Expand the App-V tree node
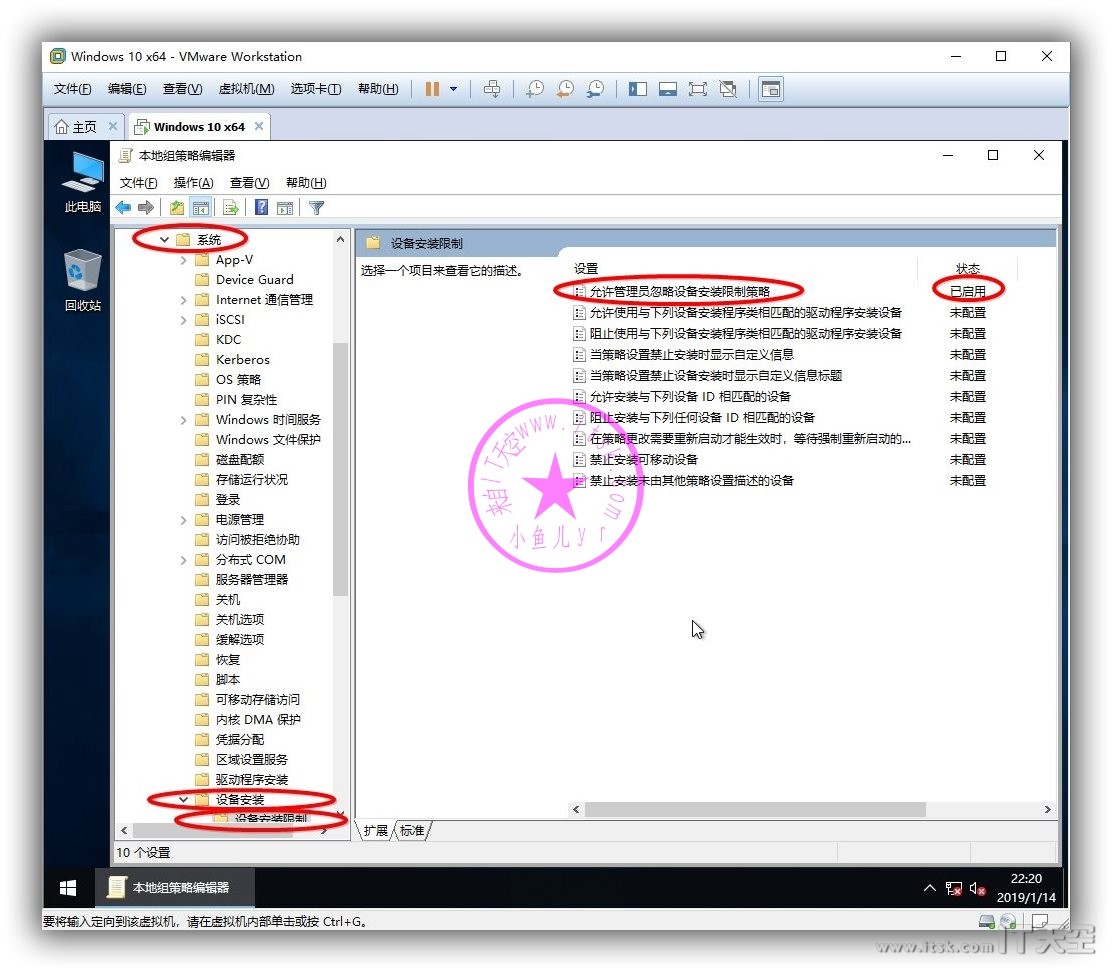 coord(183,260)
